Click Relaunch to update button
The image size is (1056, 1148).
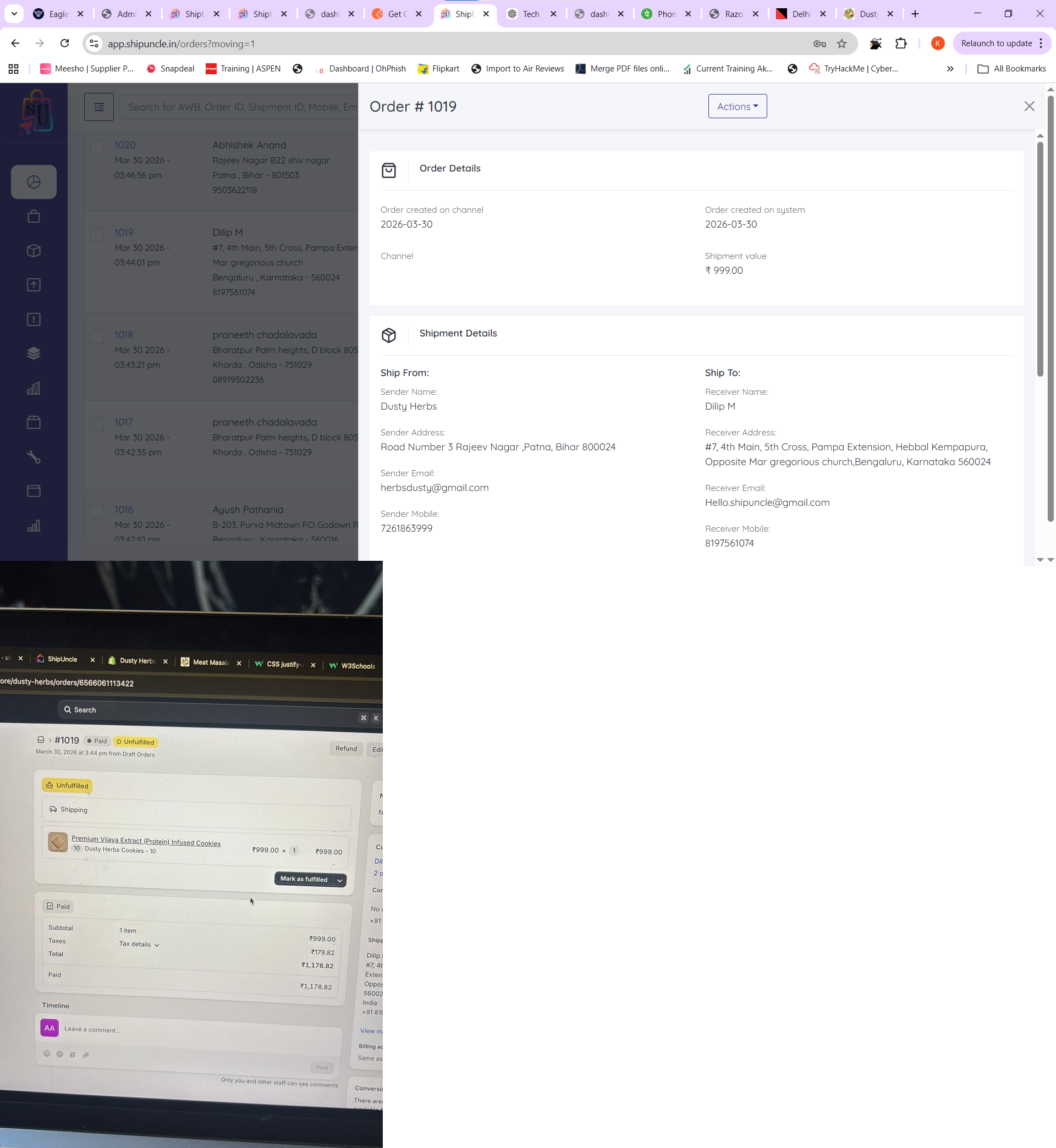click(996, 43)
